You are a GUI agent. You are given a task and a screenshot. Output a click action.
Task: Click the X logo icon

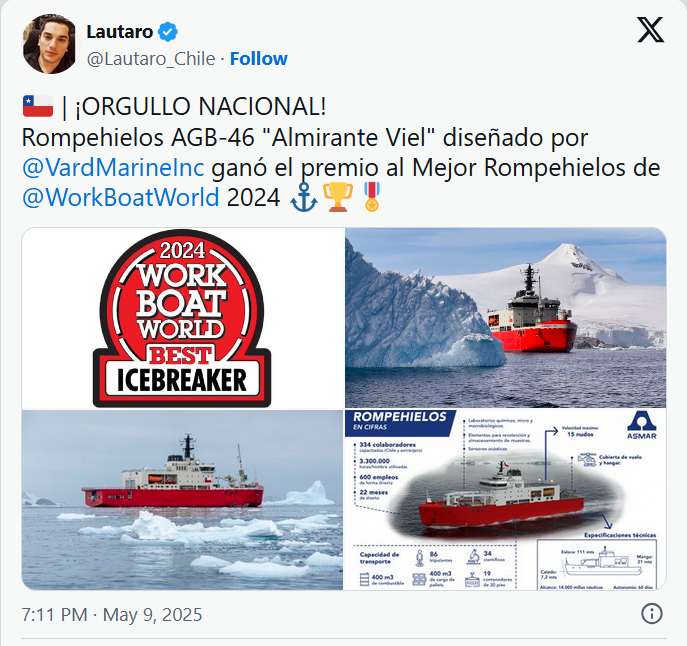click(650, 30)
